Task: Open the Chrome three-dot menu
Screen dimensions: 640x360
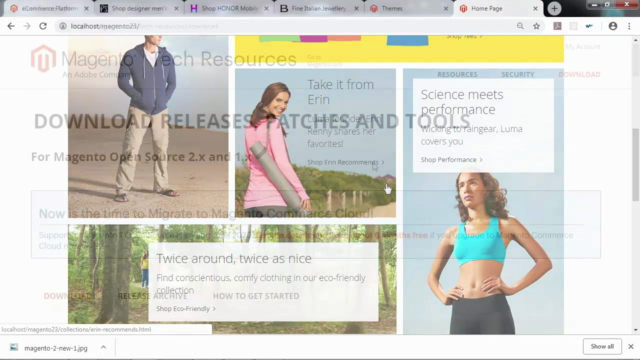Action: [629, 26]
